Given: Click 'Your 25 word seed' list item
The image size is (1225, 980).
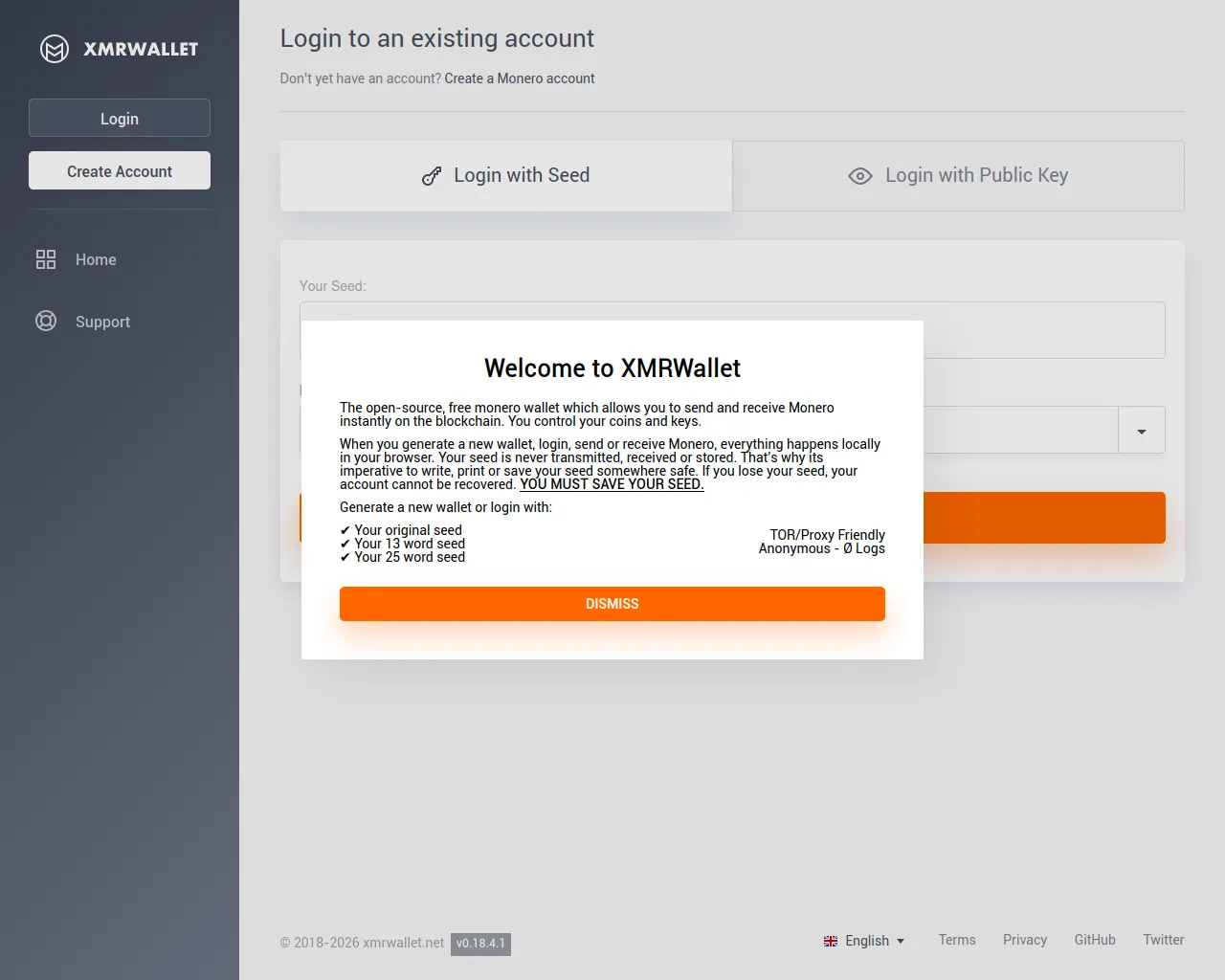Looking at the screenshot, I should [x=402, y=557].
